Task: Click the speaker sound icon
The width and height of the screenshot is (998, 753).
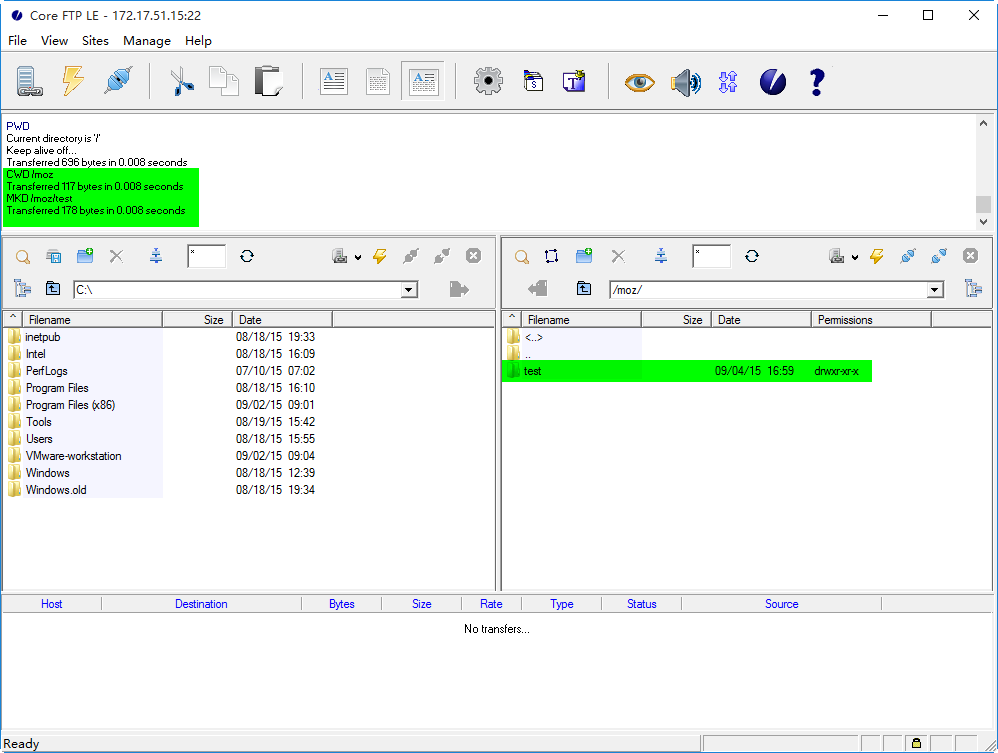Action: click(x=685, y=82)
